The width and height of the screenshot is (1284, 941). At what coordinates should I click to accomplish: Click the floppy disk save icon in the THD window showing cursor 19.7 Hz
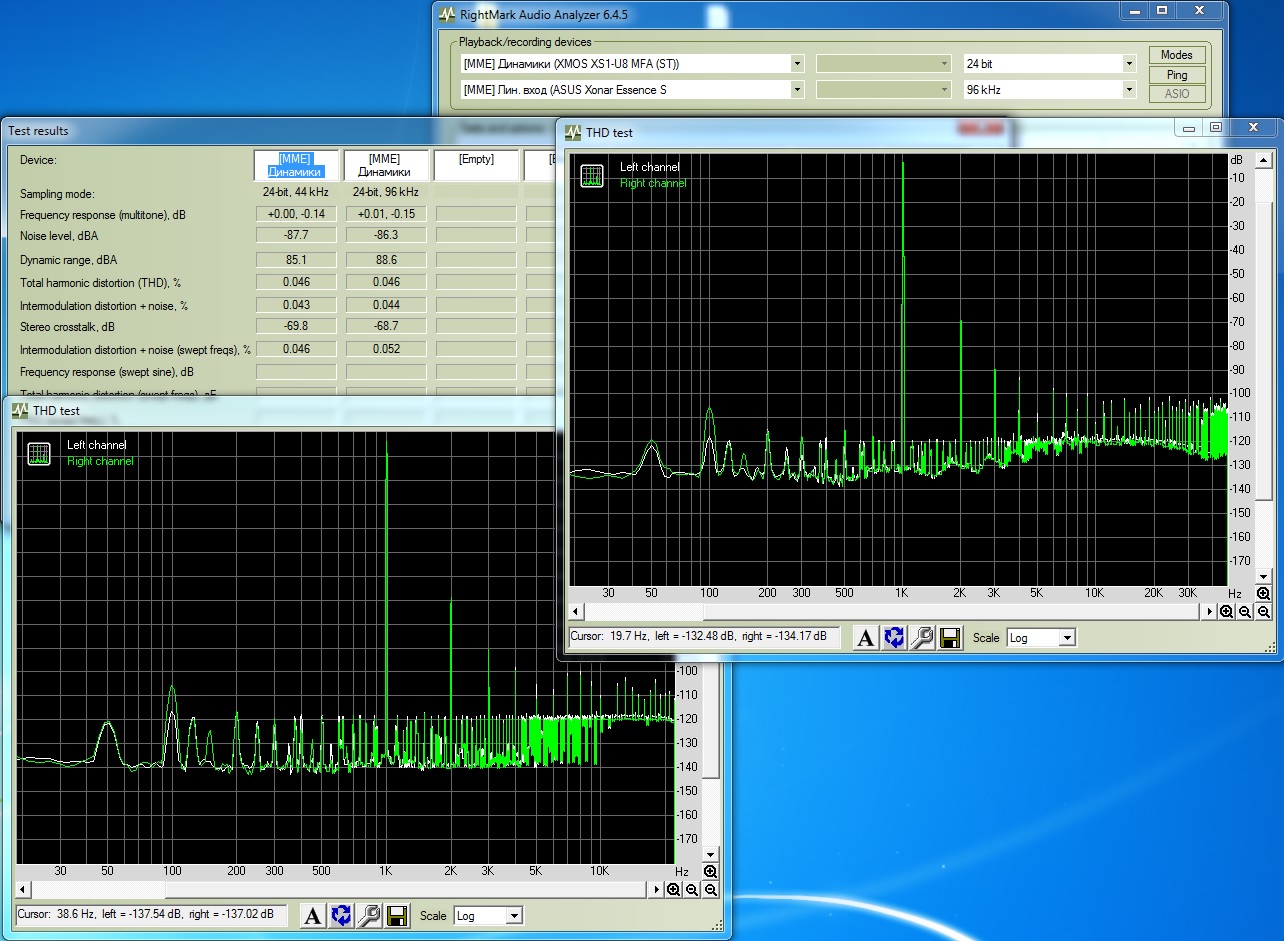950,638
